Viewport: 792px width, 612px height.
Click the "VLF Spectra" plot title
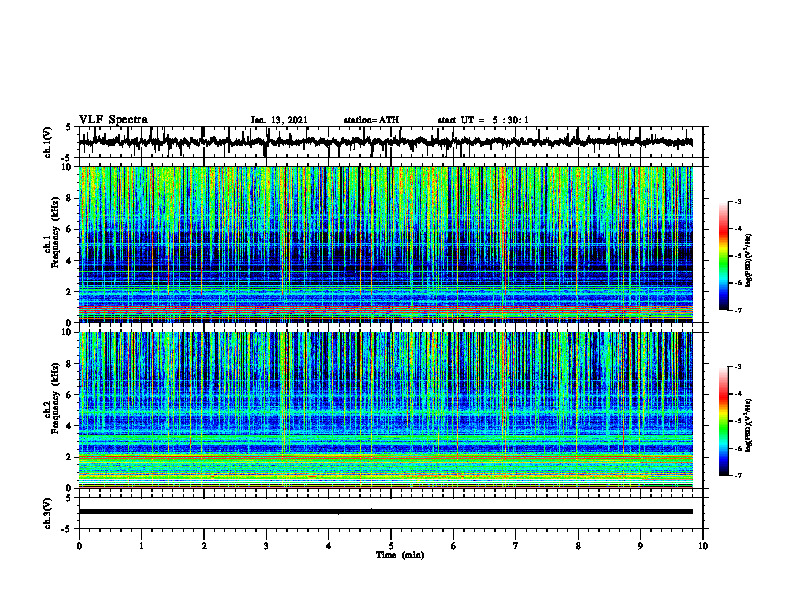click(x=113, y=120)
